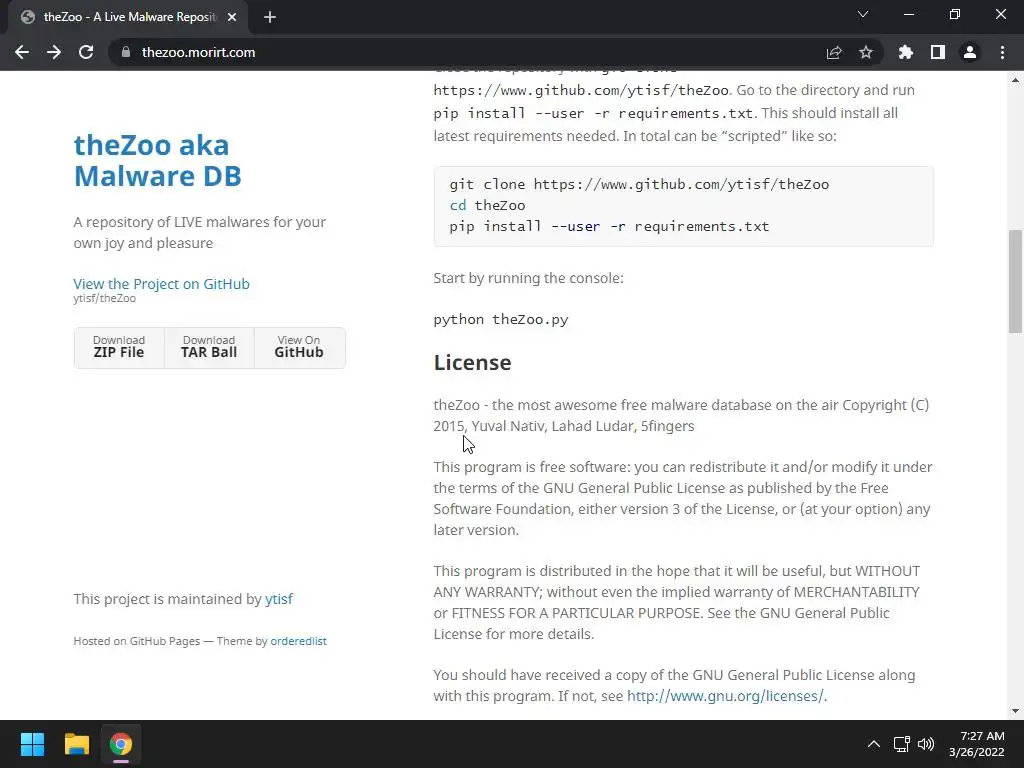Open the orderedlist theme link

298,641
